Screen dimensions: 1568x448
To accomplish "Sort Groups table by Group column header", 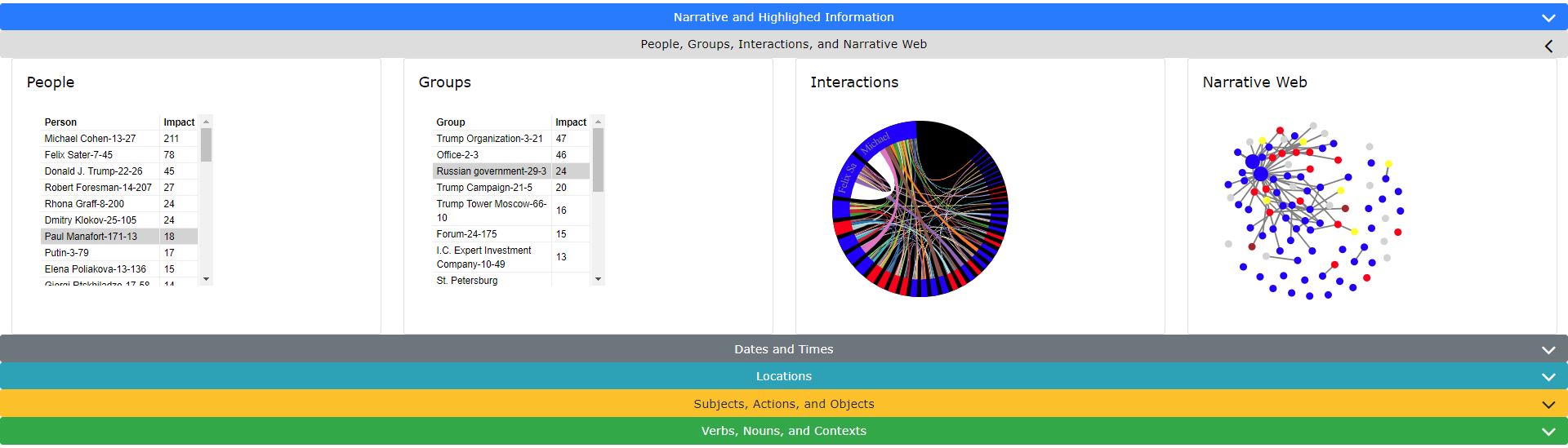I will tap(451, 122).
